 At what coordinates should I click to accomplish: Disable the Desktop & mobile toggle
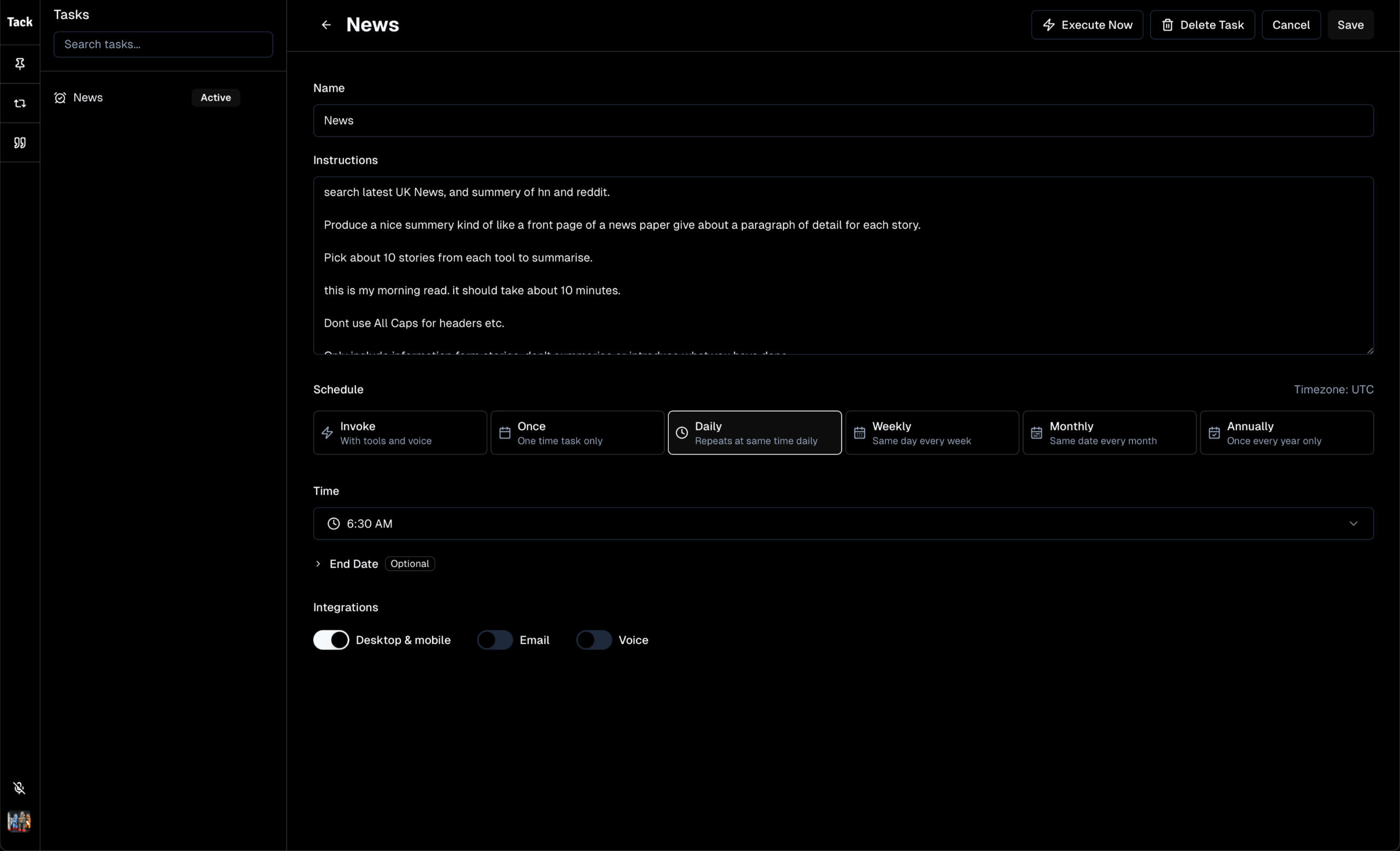click(x=331, y=640)
